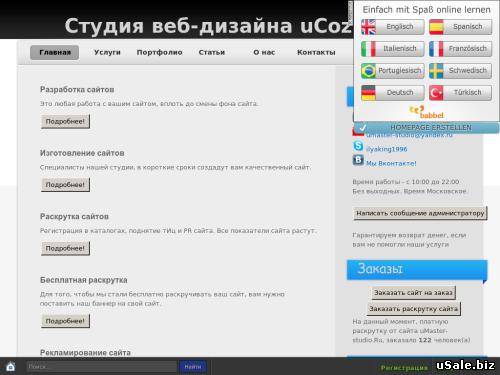Follow the Мы Вконтакте! link
Image resolution: width=500 pixels, height=375 pixels.
click(391, 164)
